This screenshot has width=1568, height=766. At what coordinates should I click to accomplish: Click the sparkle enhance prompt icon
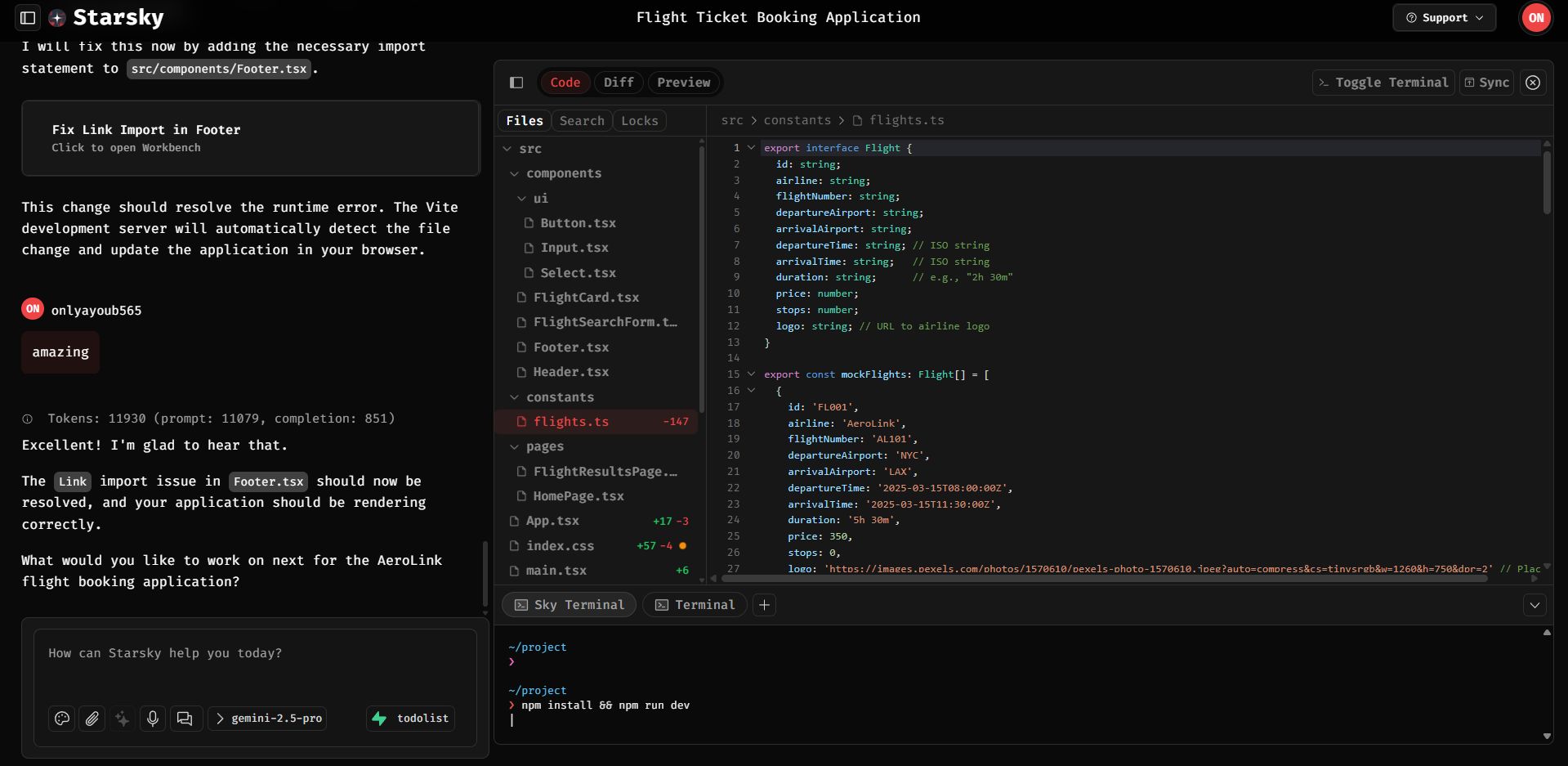click(123, 719)
